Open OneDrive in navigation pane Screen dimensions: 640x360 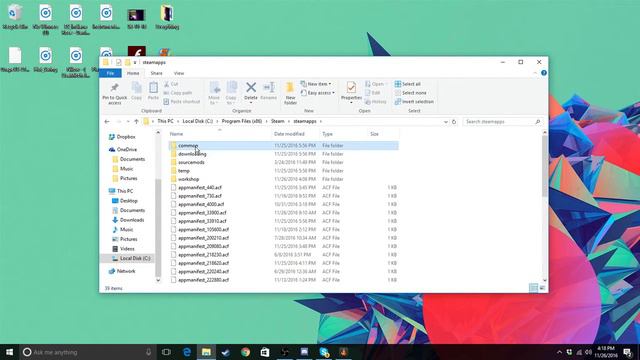[122, 149]
